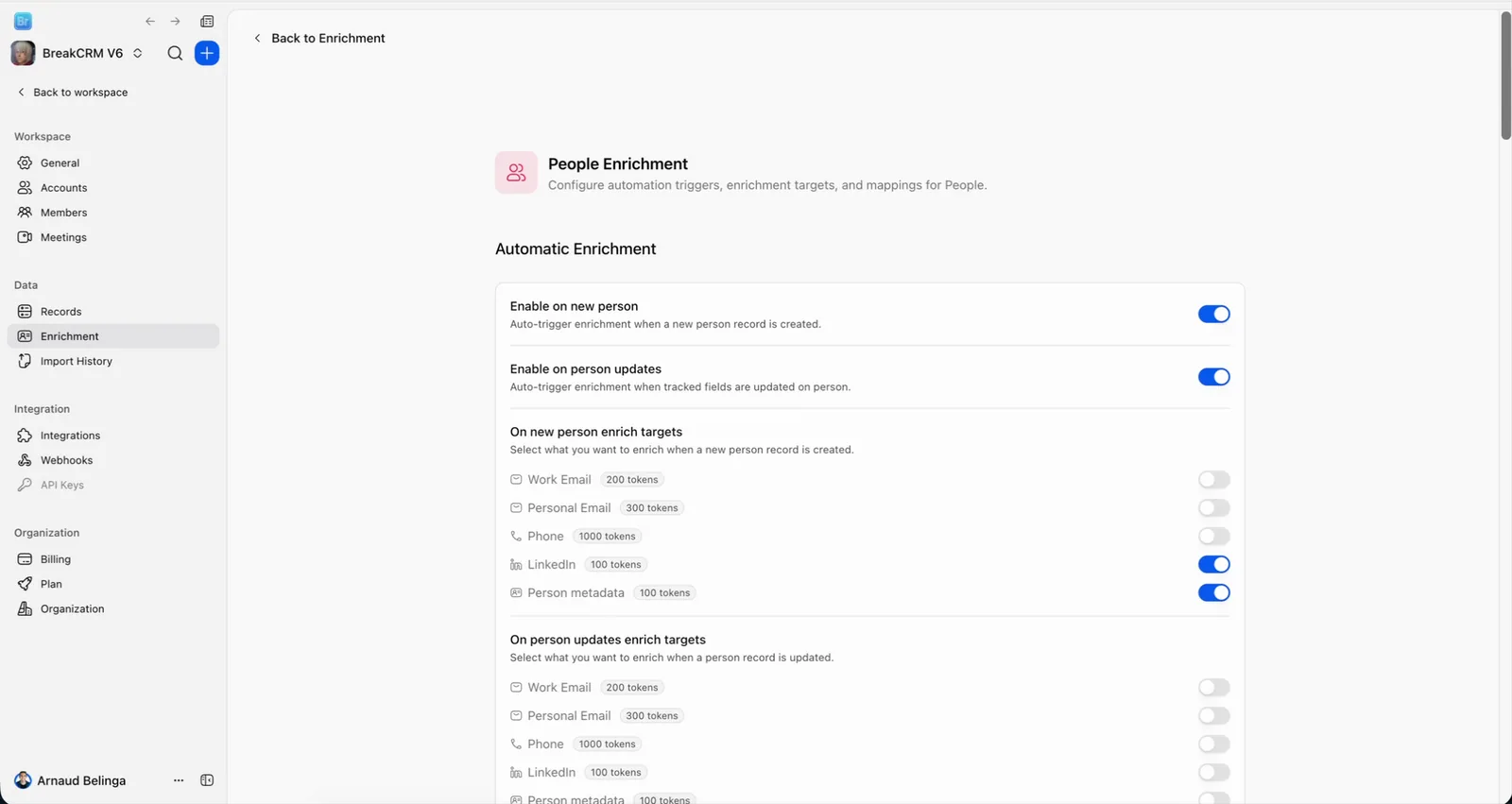Open Billing settings
The image size is (1512, 804).
tap(113, 559)
